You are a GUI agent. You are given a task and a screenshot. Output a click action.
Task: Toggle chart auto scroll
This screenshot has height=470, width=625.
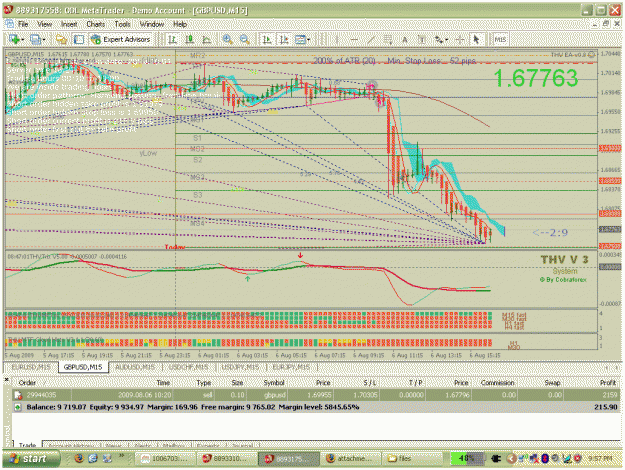(x=267, y=39)
